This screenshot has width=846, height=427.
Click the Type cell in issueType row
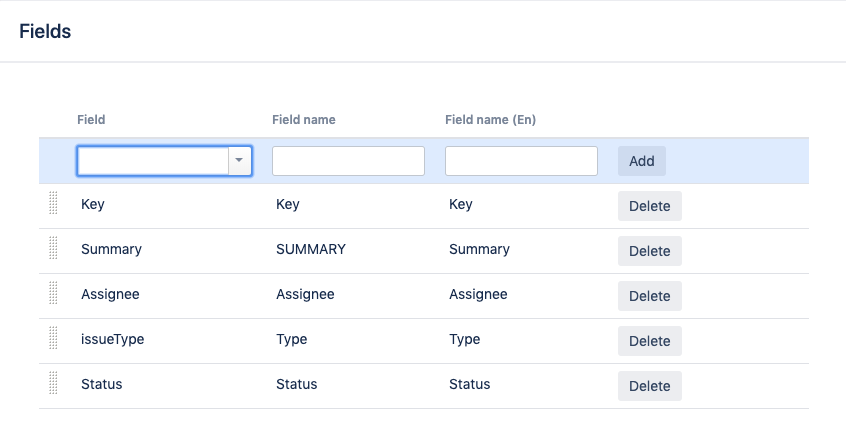(x=292, y=339)
